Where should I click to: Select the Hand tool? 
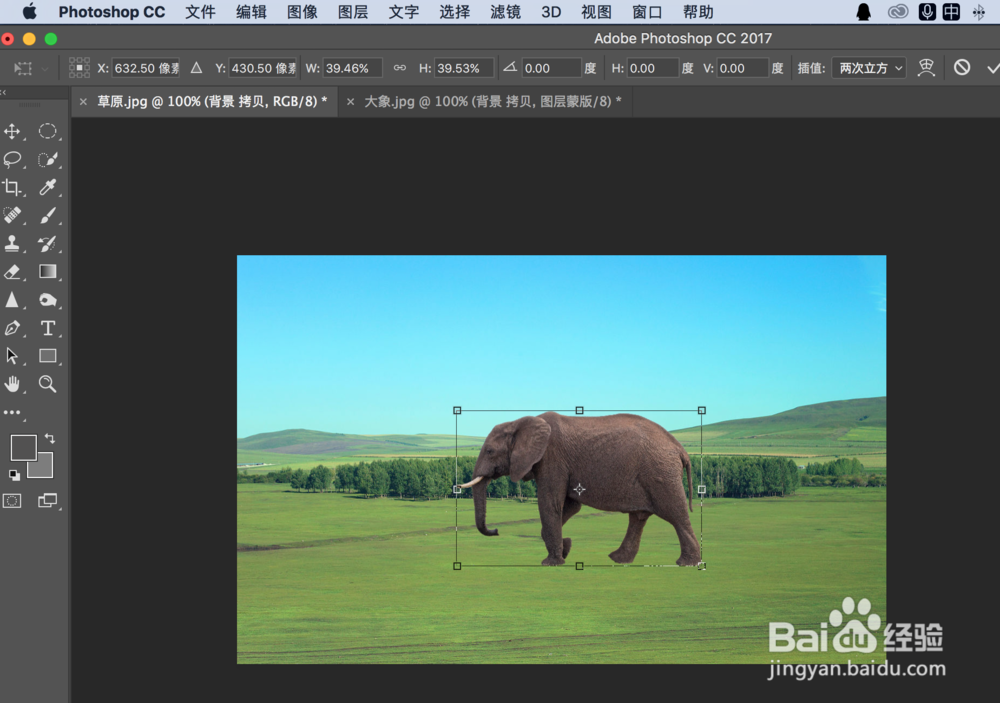click(12, 384)
